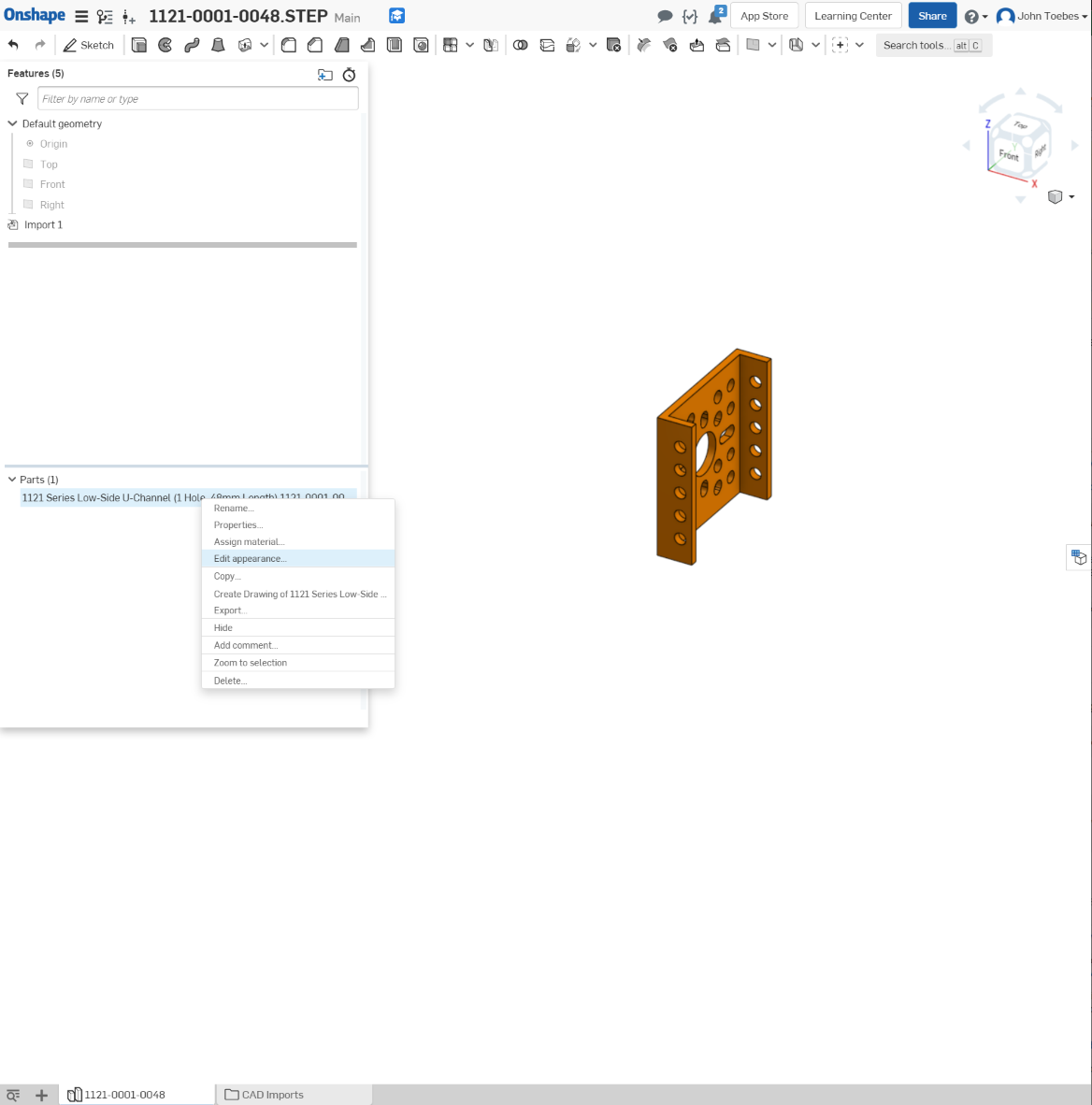Image resolution: width=1092 pixels, height=1105 pixels.
Task: Open the Plane tool dropdown arrow
Action: (772, 45)
